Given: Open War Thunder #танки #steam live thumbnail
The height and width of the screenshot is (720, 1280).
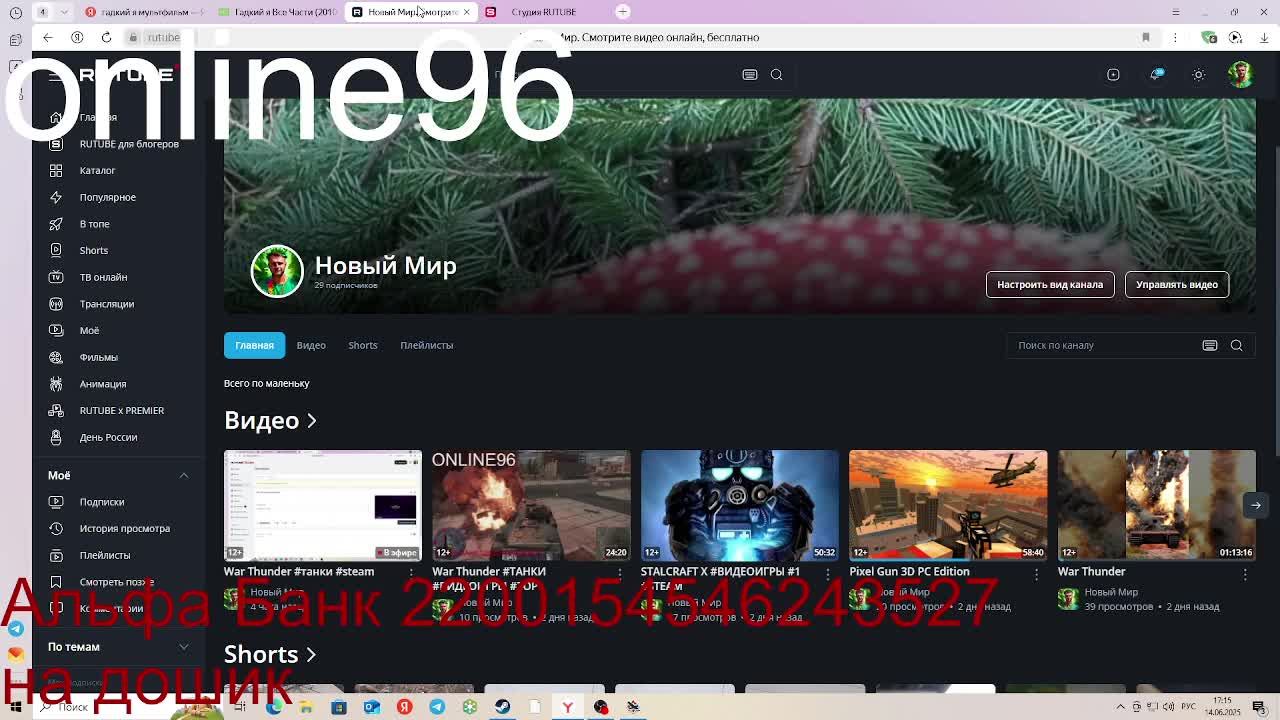Looking at the screenshot, I should (323, 505).
